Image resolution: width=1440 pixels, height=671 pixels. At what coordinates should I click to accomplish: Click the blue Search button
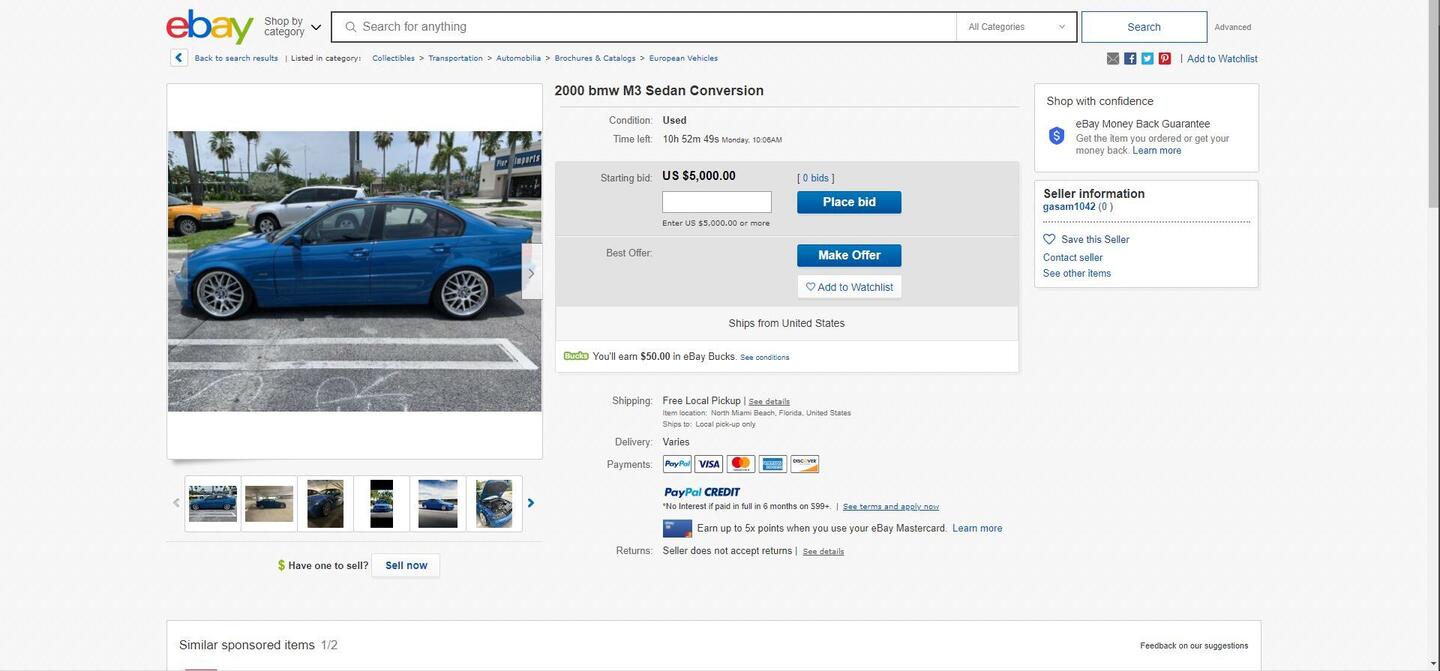(1144, 27)
